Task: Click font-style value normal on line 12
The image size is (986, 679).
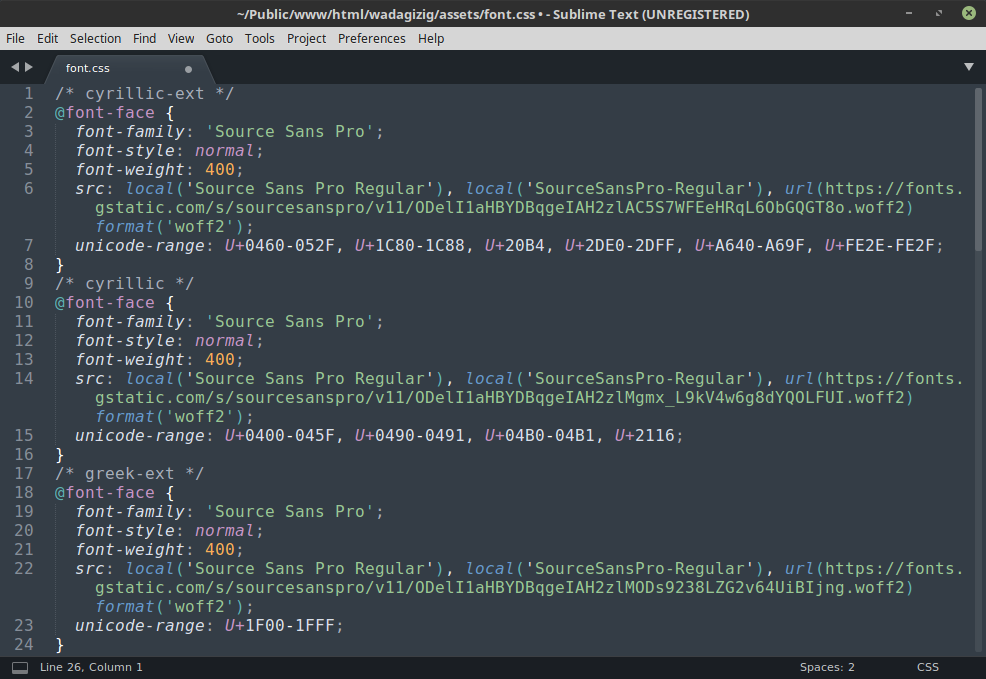Action: tap(224, 341)
